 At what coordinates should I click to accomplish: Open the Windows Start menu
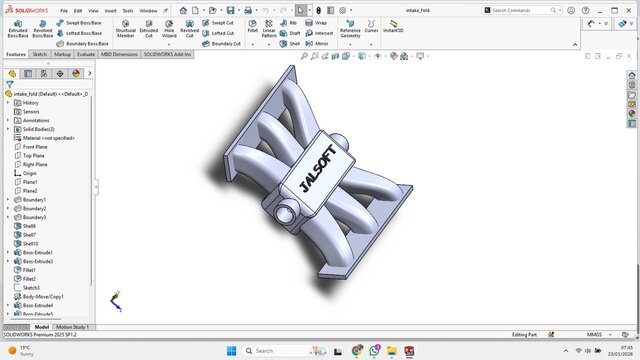(231, 351)
